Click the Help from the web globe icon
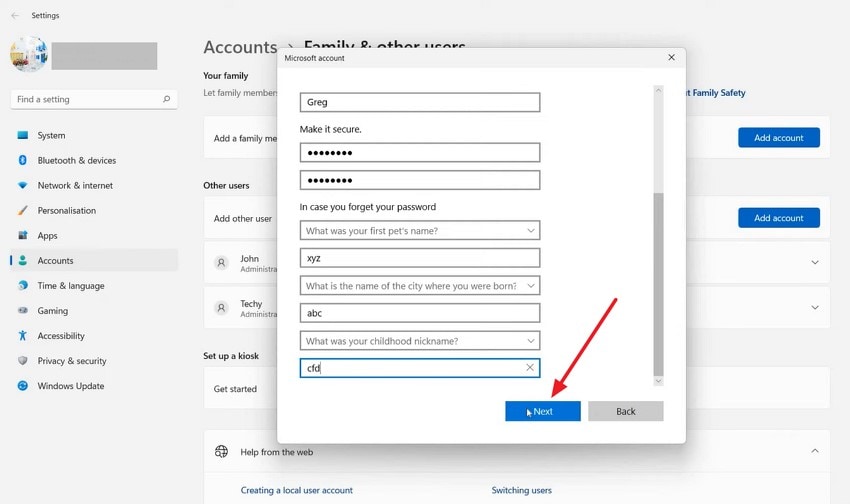The height and width of the screenshot is (504, 850). 221,451
